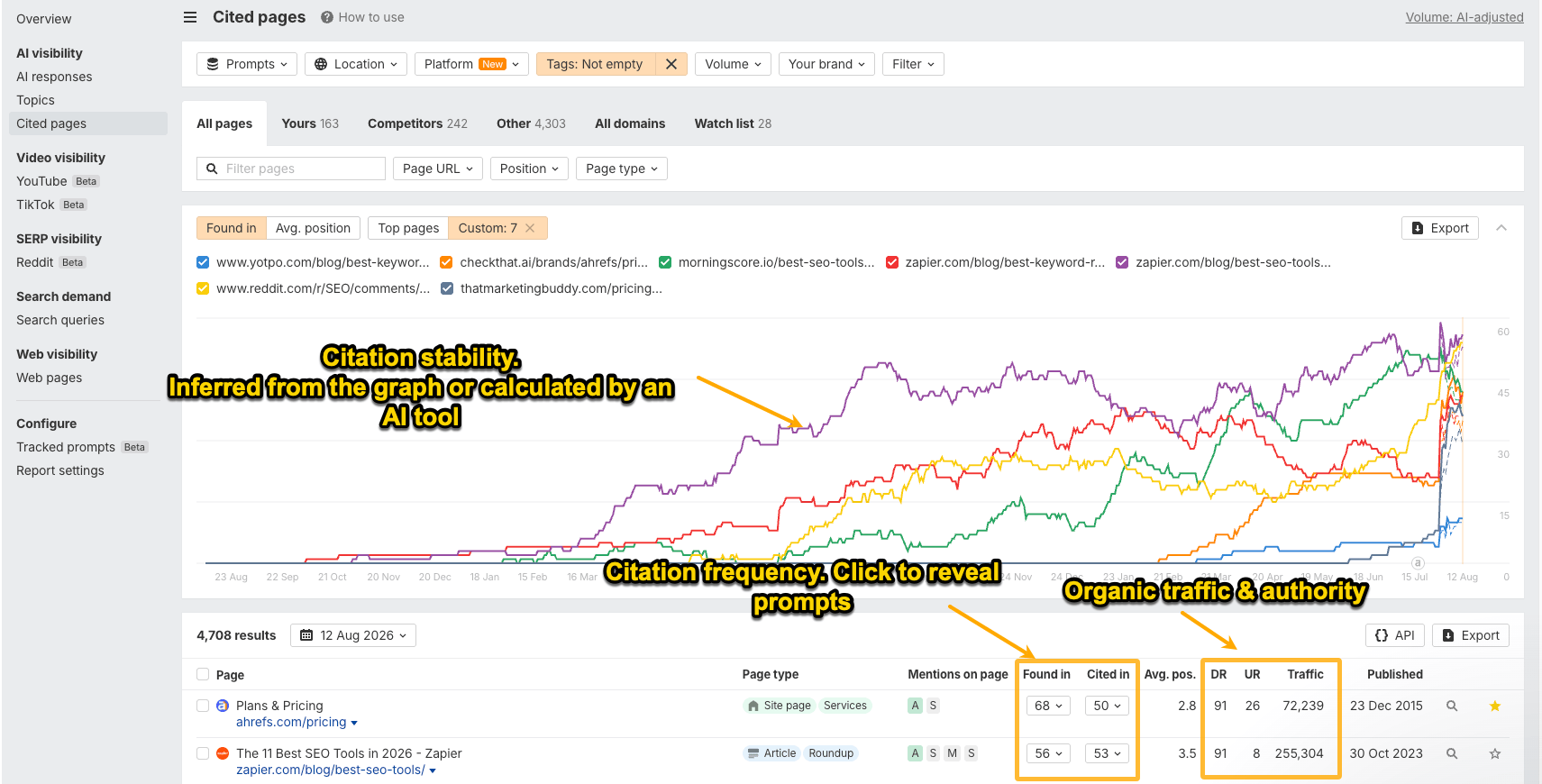Tick the checkbox for the Plans & Pricing row

click(203, 706)
